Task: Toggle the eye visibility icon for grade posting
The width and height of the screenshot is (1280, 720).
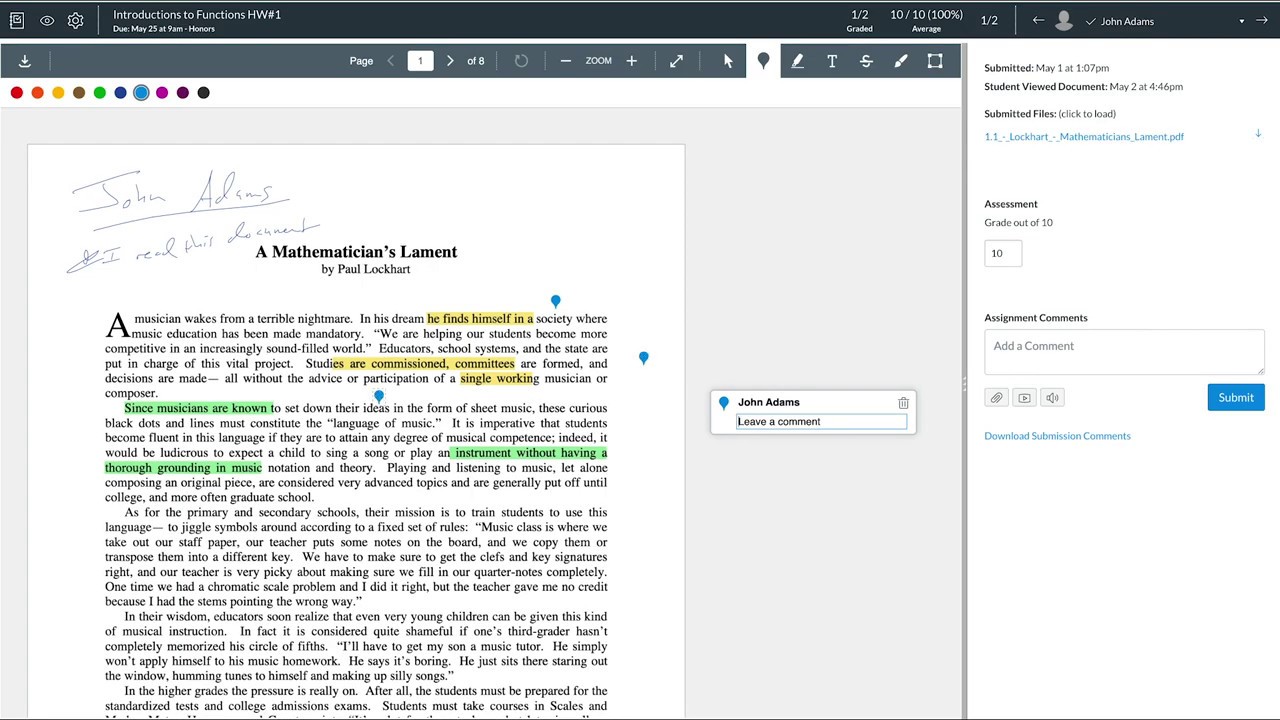Action: click(47, 20)
